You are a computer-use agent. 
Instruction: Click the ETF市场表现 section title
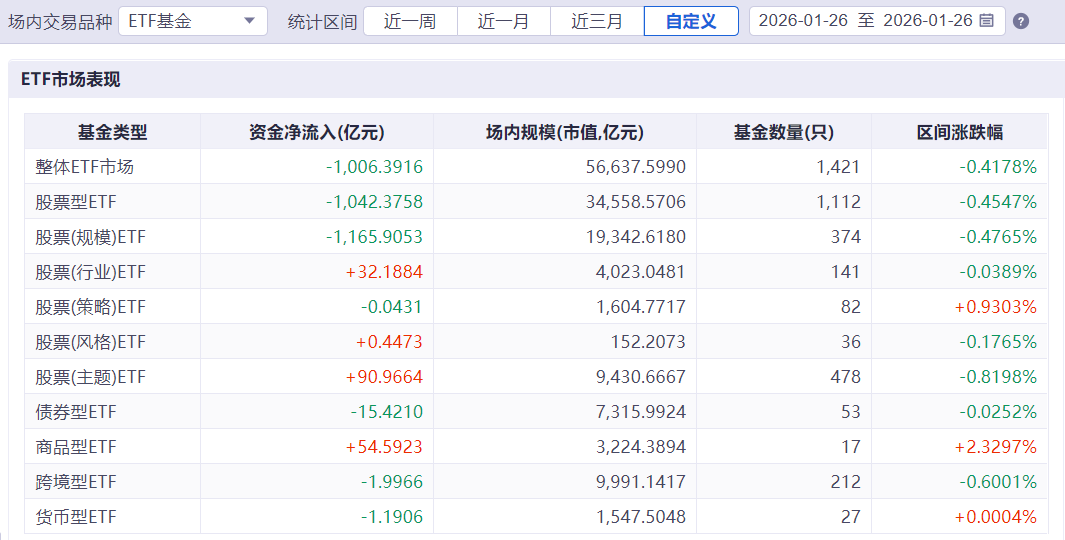coord(71,79)
